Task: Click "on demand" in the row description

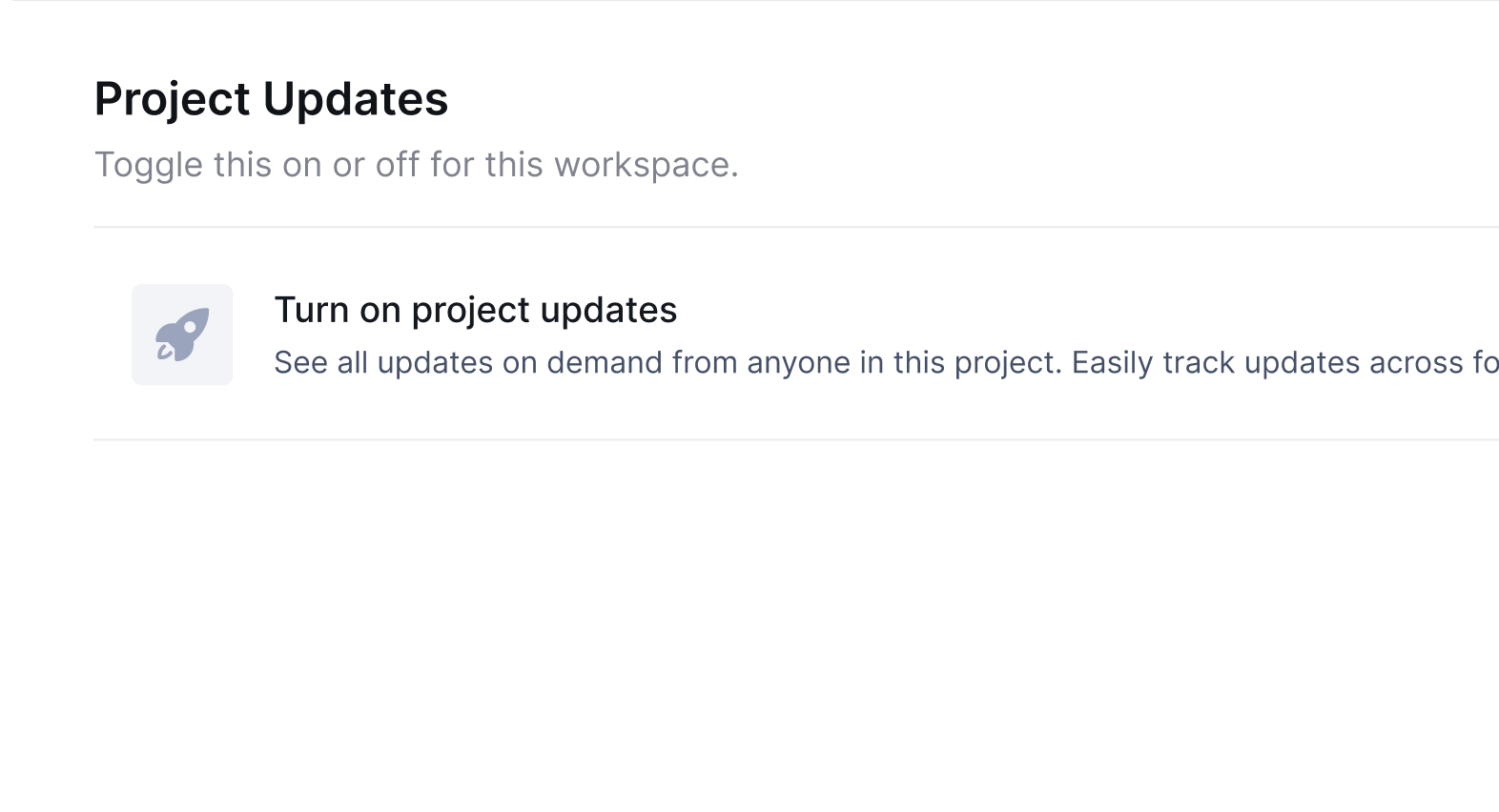Action: pyautogui.click(x=584, y=363)
